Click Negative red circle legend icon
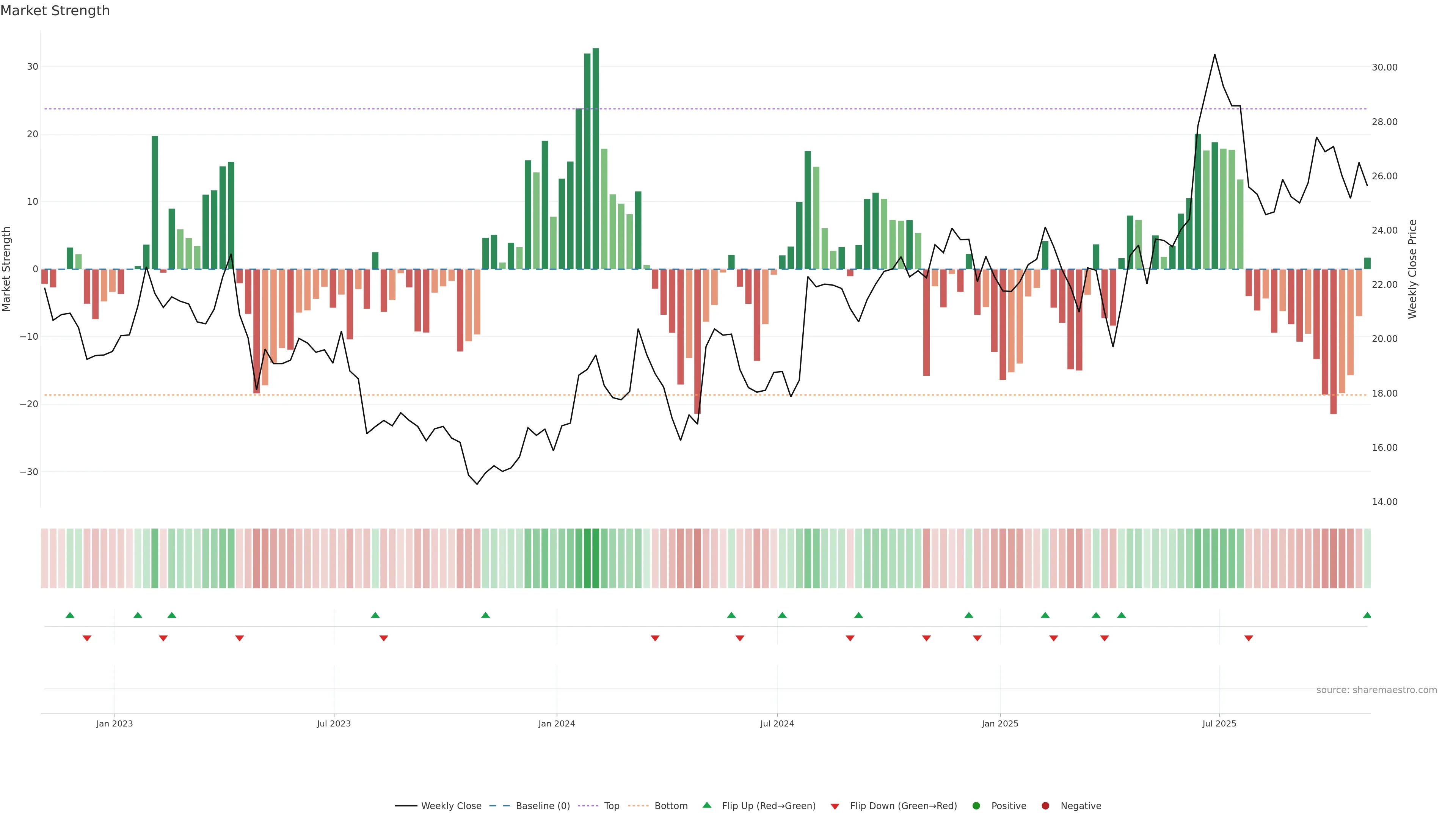The width and height of the screenshot is (1456, 819). pos(1045,806)
